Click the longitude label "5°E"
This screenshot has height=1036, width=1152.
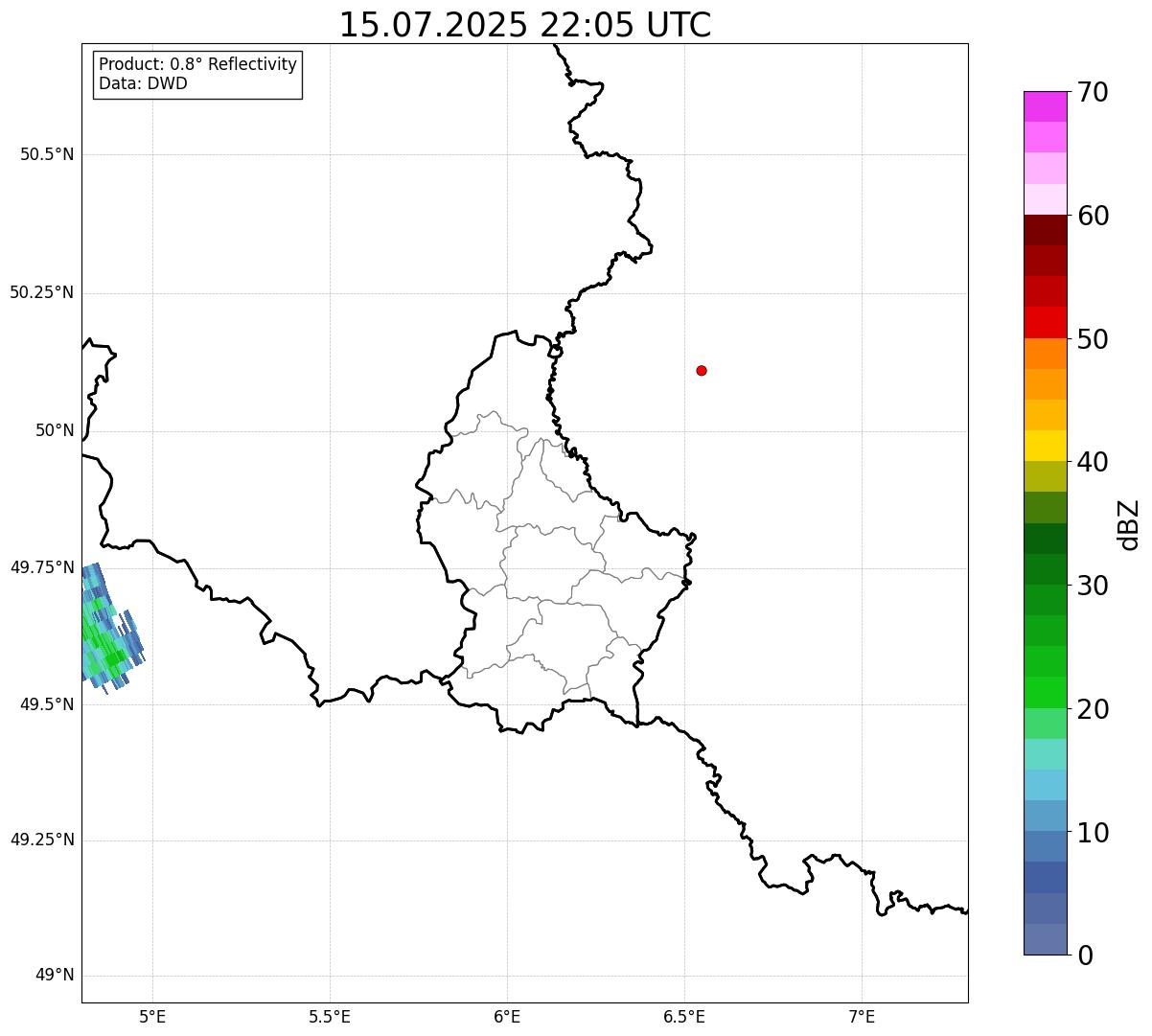(x=152, y=1016)
